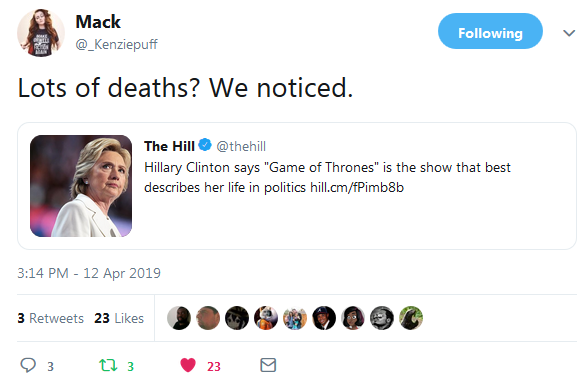
Task: Open last liker's avatar in the row
Action: [411, 318]
